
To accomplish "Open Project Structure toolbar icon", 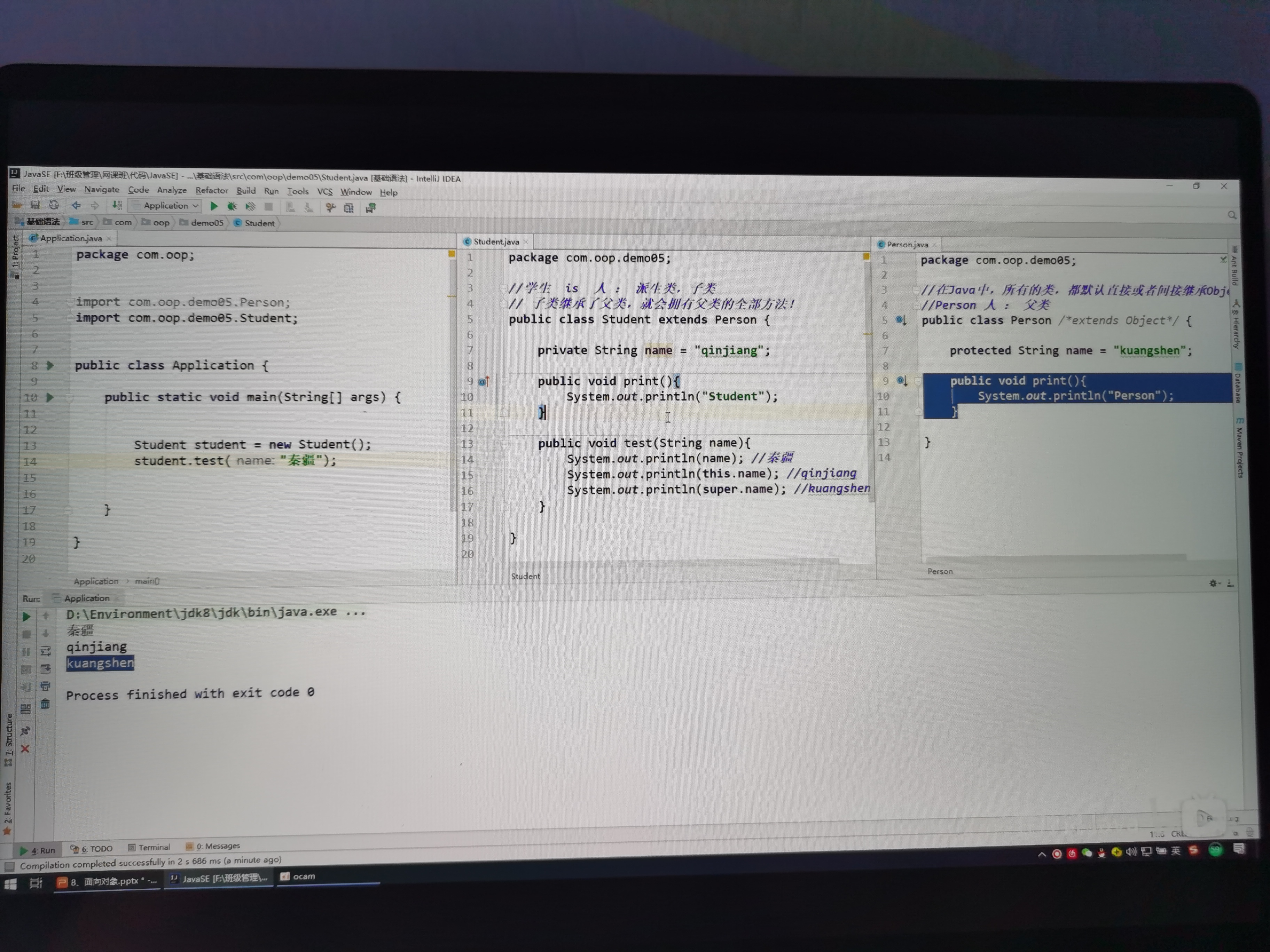I will tap(348, 208).
